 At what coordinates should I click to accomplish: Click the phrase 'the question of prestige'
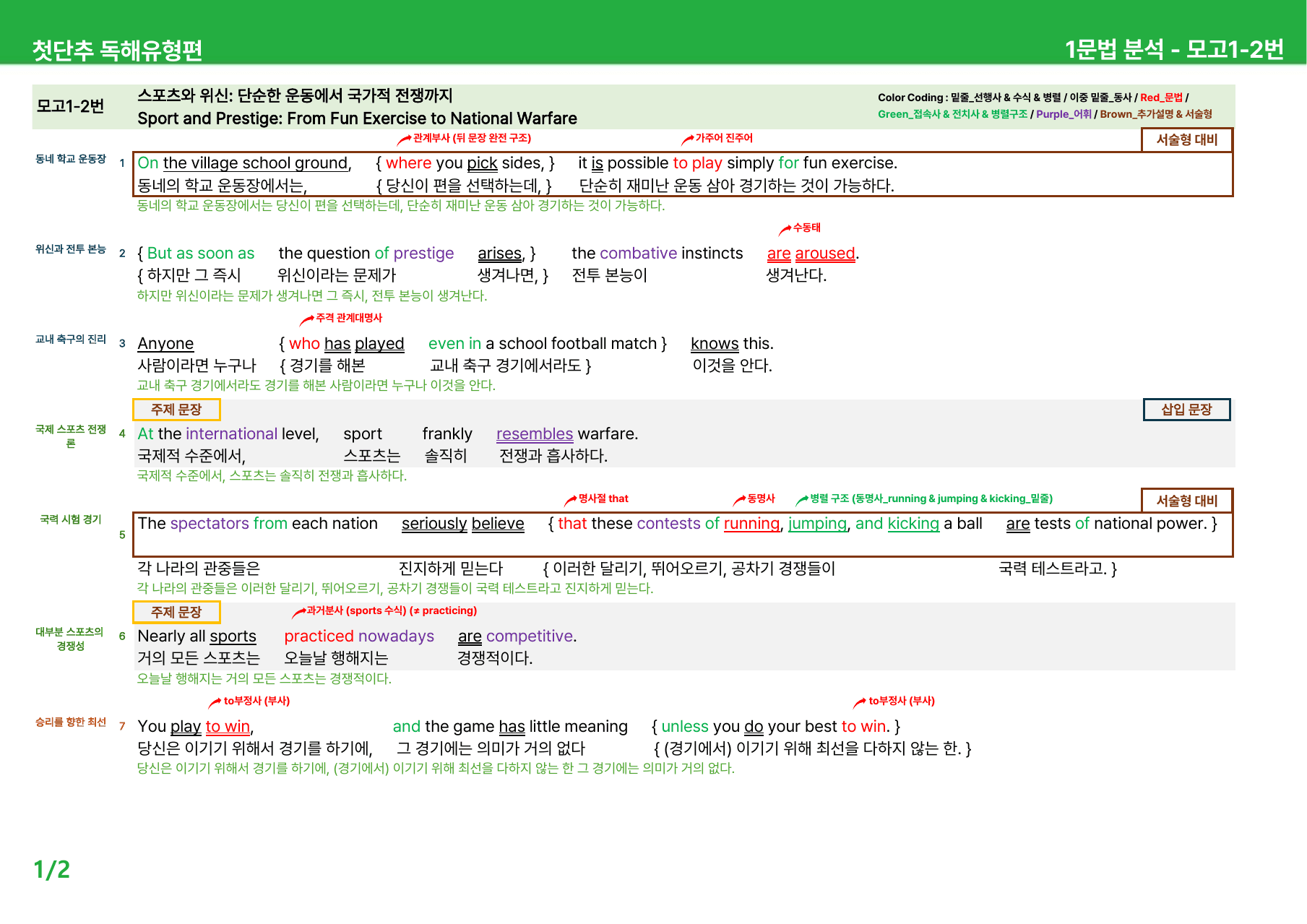366,254
